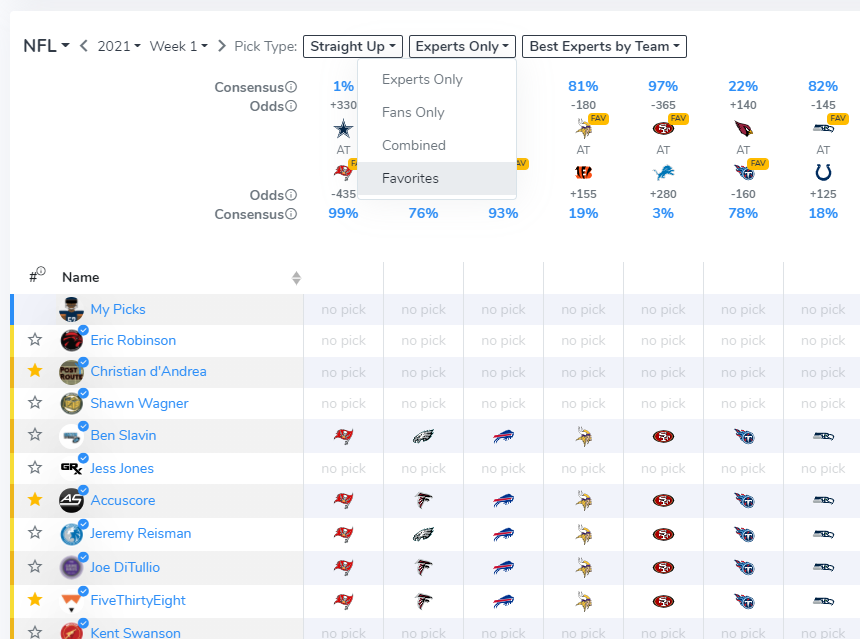Open Christian d'Andrea's profile link
The image size is (860, 639).
pos(149,371)
